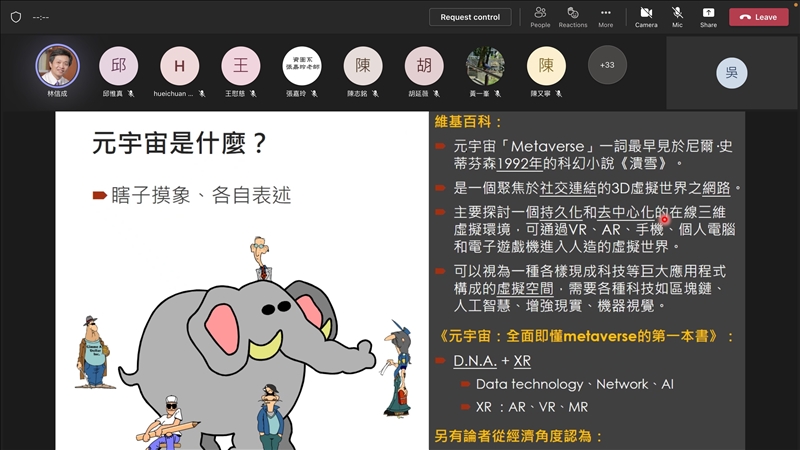Screen dimensions: 800x450
Task: Select presenter 林信成 video thumbnail
Action: tap(58, 65)
